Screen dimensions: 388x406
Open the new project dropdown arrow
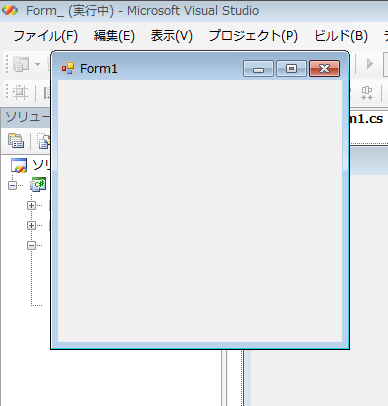click(x=37, y=64)
